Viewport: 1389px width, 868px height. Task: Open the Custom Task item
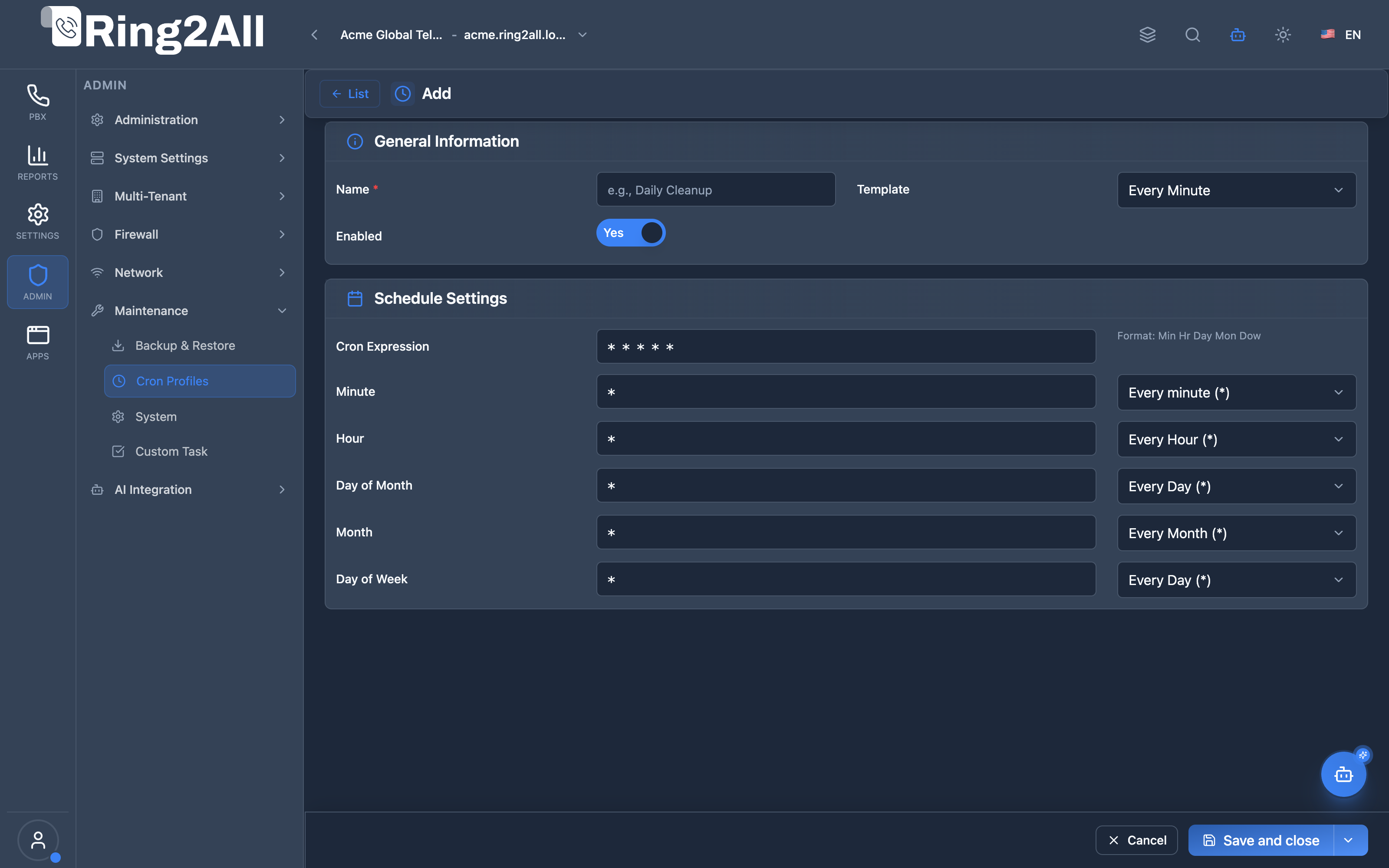(200, 451)
